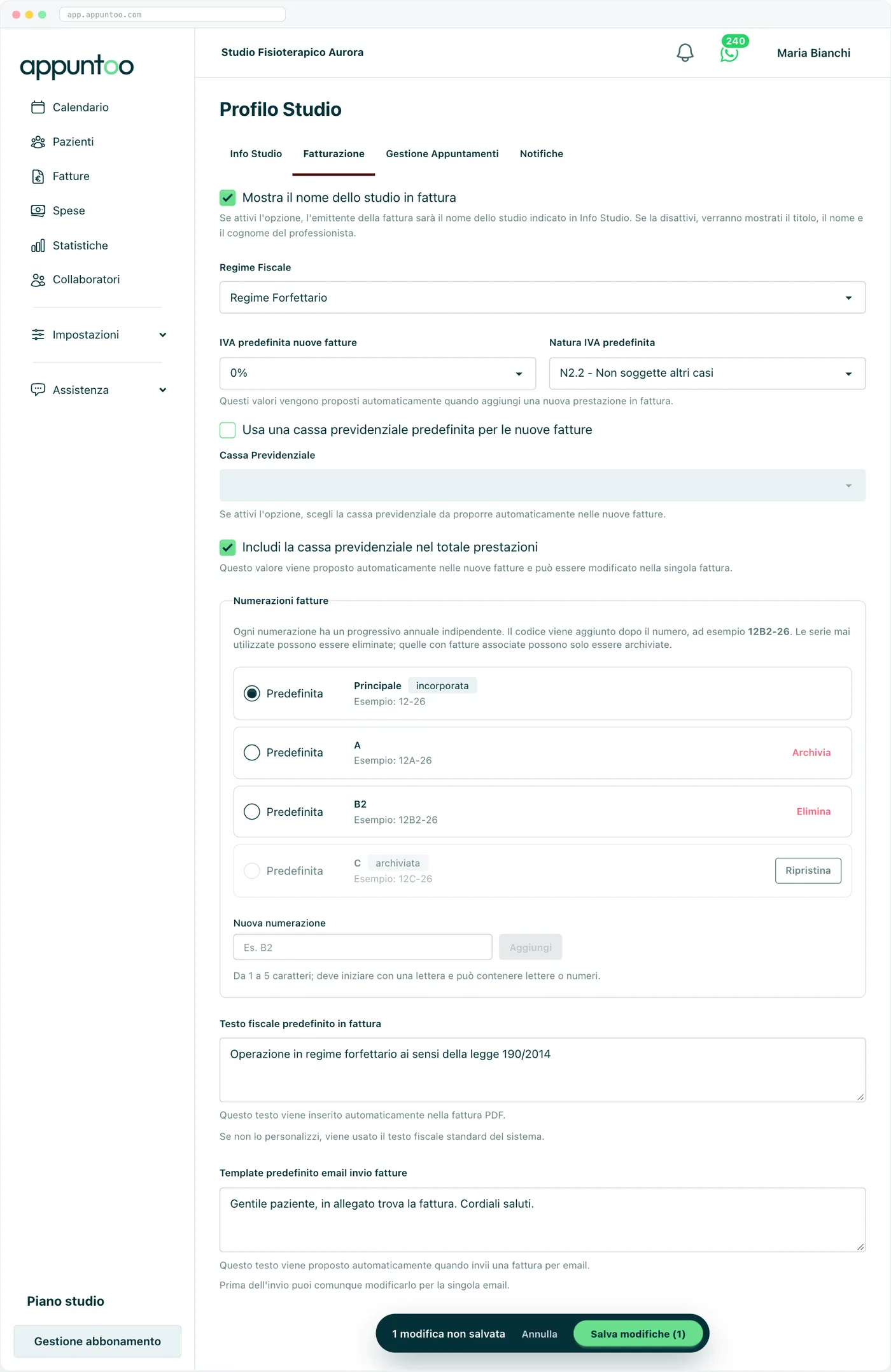The width and height of the screenshot is (891, 1372).
Task: Open the Gestione Appuntamenti tab
Action: (x=442, y=154)
